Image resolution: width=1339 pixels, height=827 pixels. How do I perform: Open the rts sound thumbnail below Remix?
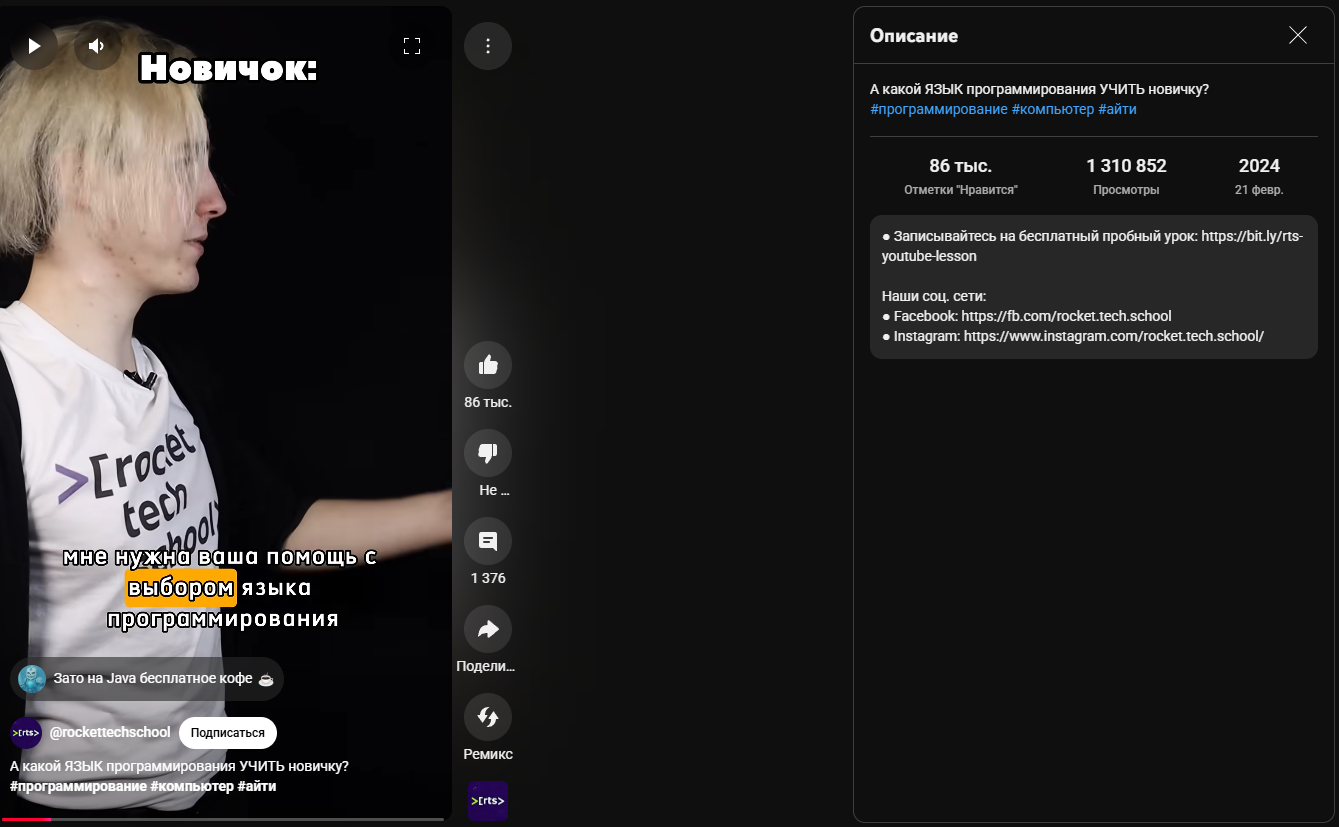click(x=488, y=801)
